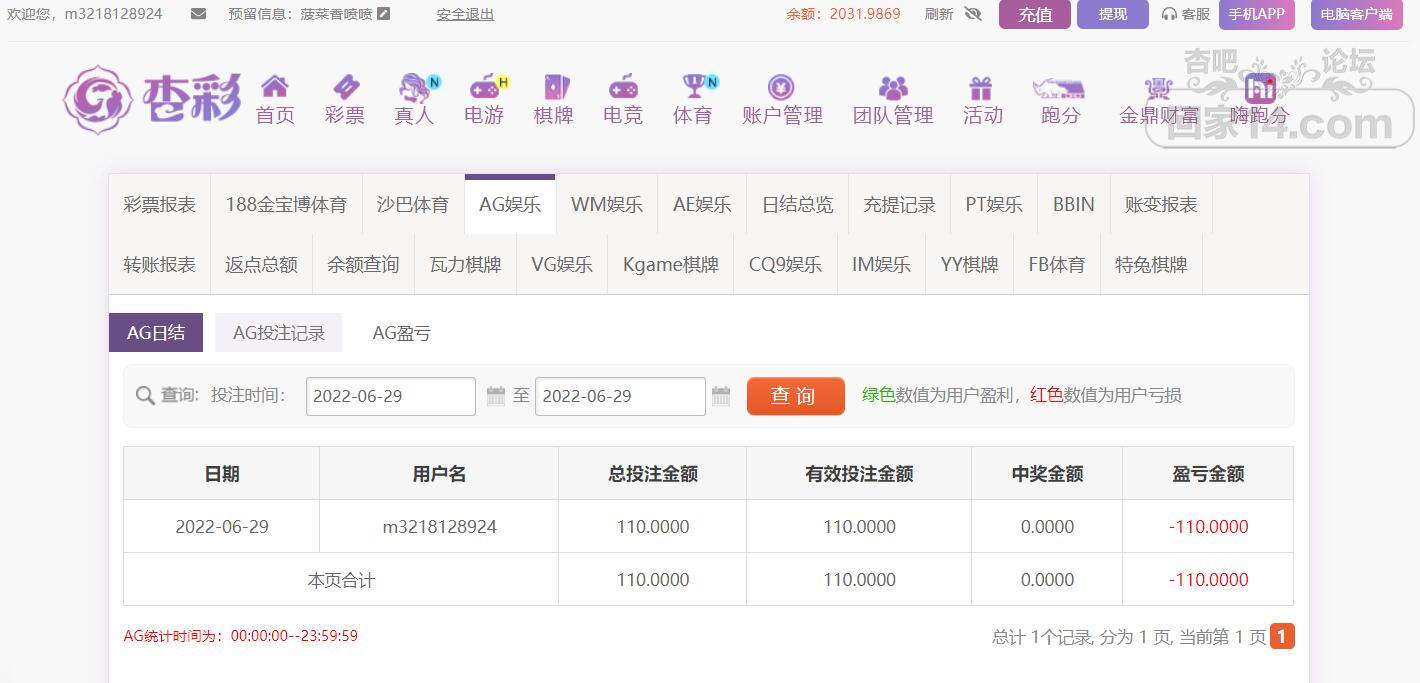
Task: Switch to the IM娱乐 tab
Action: pyautogui.click(x=881, y=265)
